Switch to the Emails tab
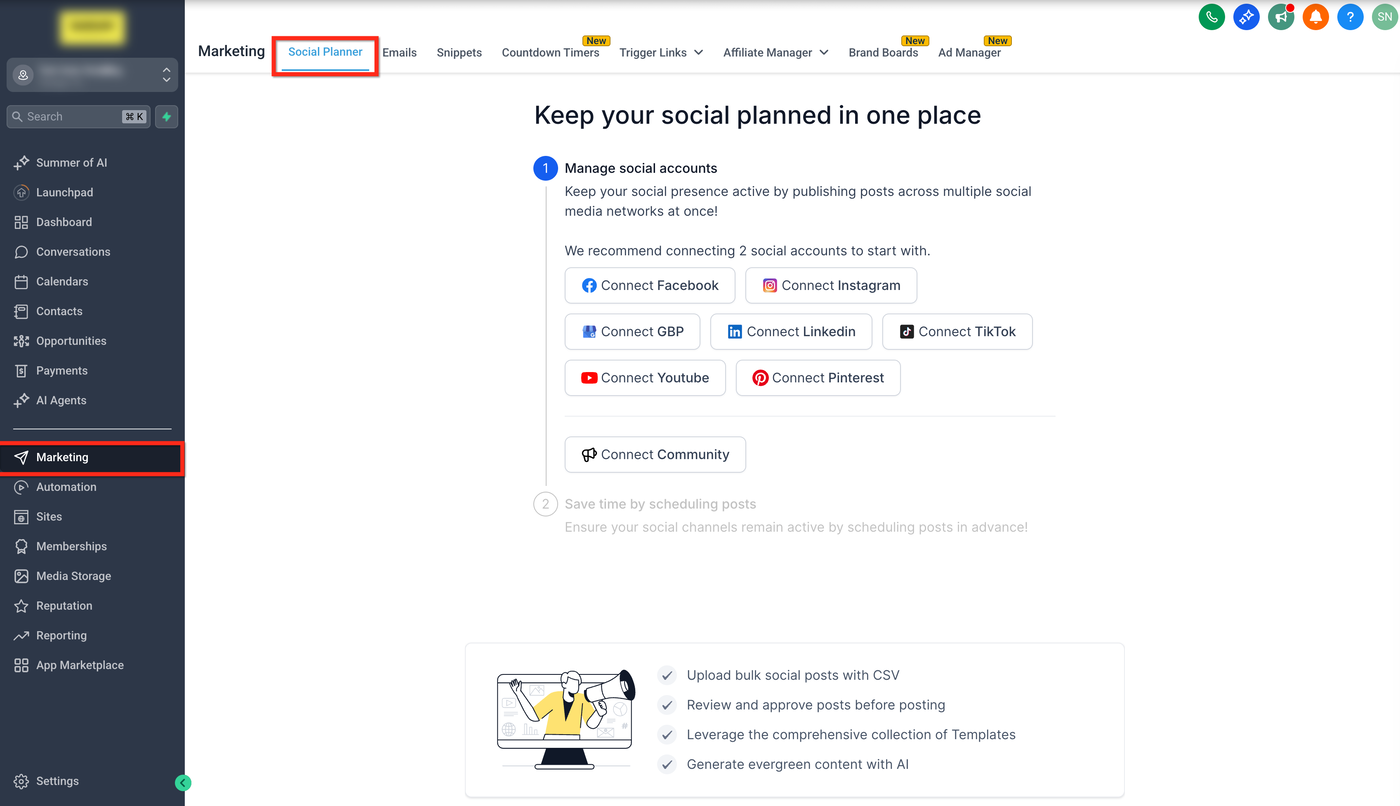 click(399, 53)
